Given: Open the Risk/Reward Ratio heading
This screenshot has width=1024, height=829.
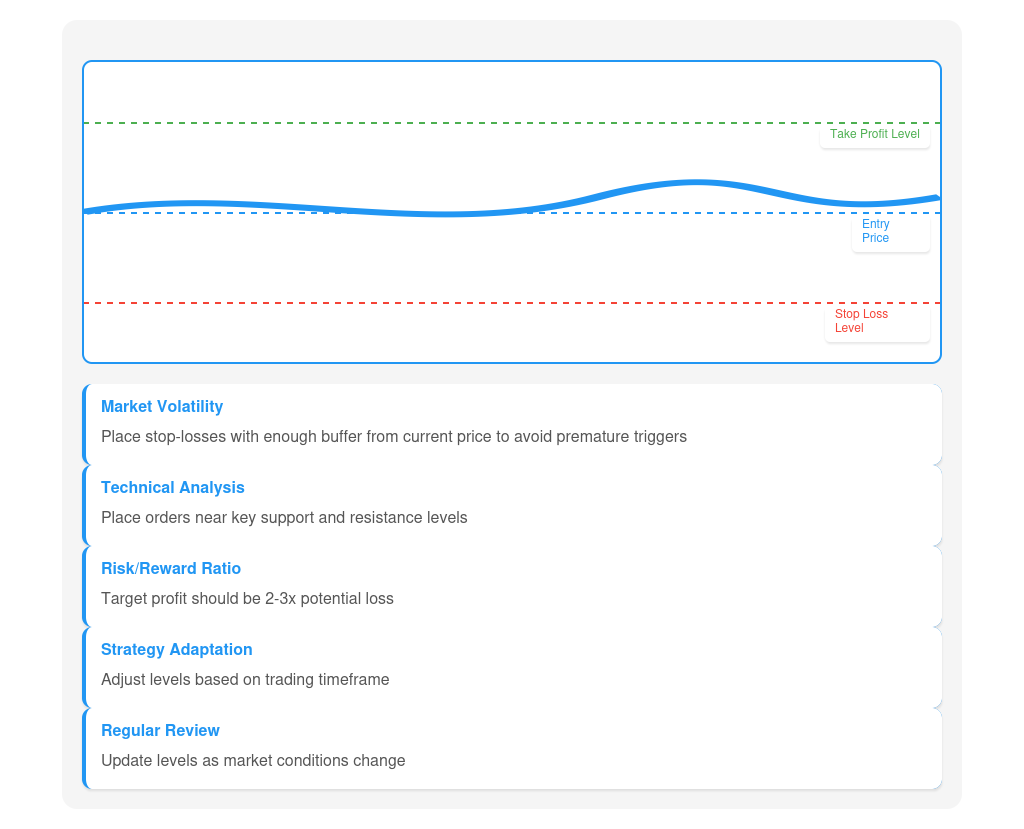Looking at the screenshot, I should [171, 569].
